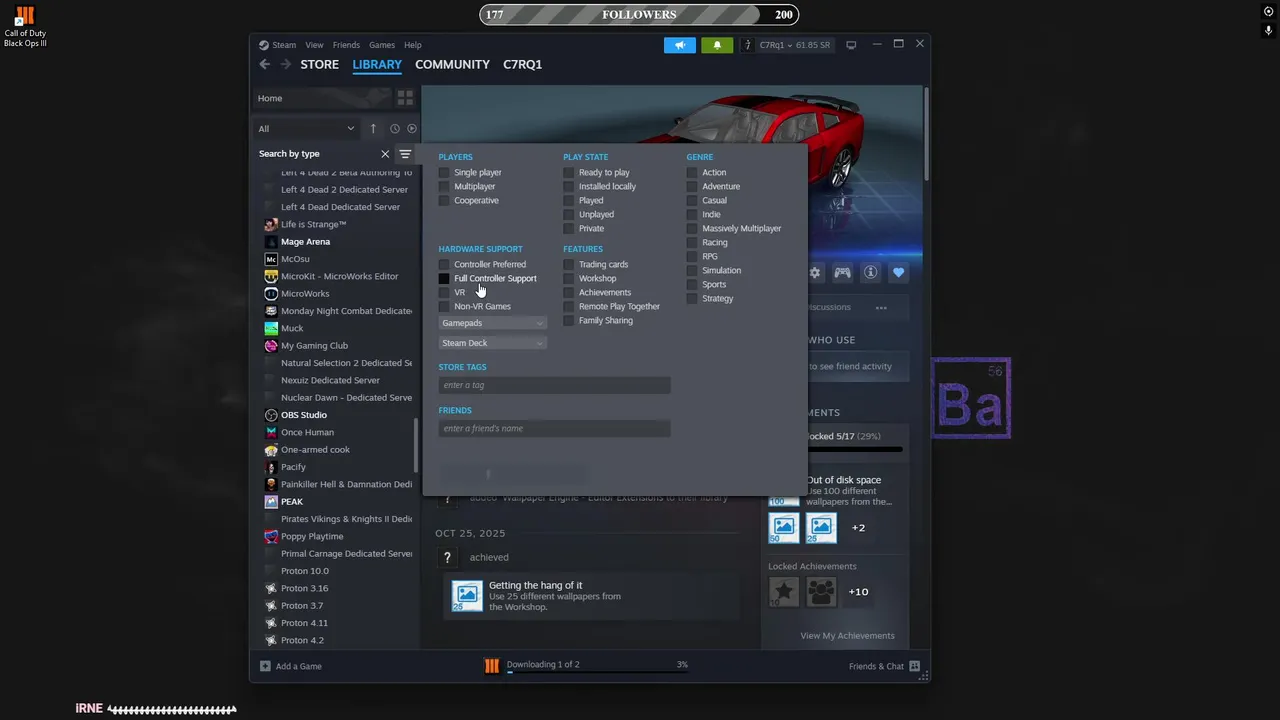1280x720 pixels.
Task: Switch to the COMMUNITY tab
Action: click(452, 64)
